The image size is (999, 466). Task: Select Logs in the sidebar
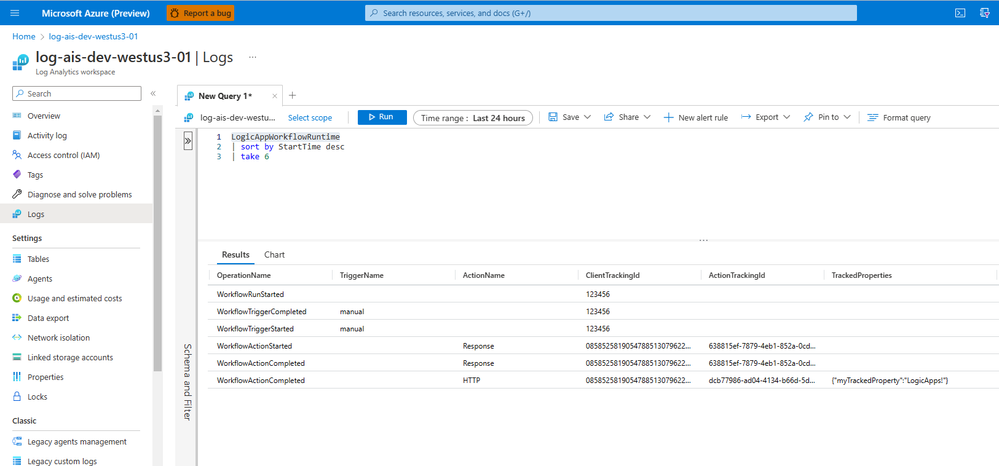point(77,214)
